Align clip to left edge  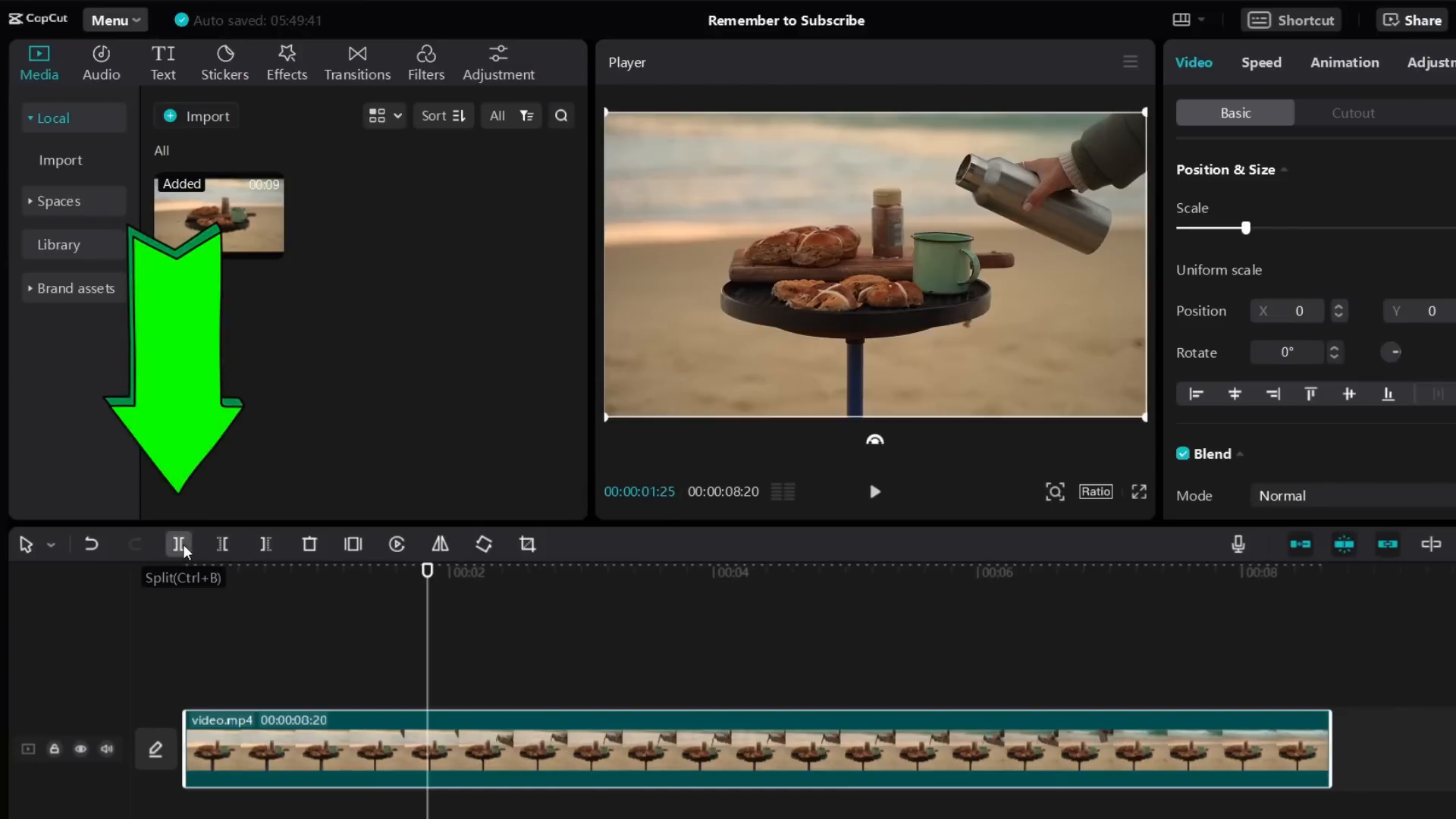click(1196, 394)
